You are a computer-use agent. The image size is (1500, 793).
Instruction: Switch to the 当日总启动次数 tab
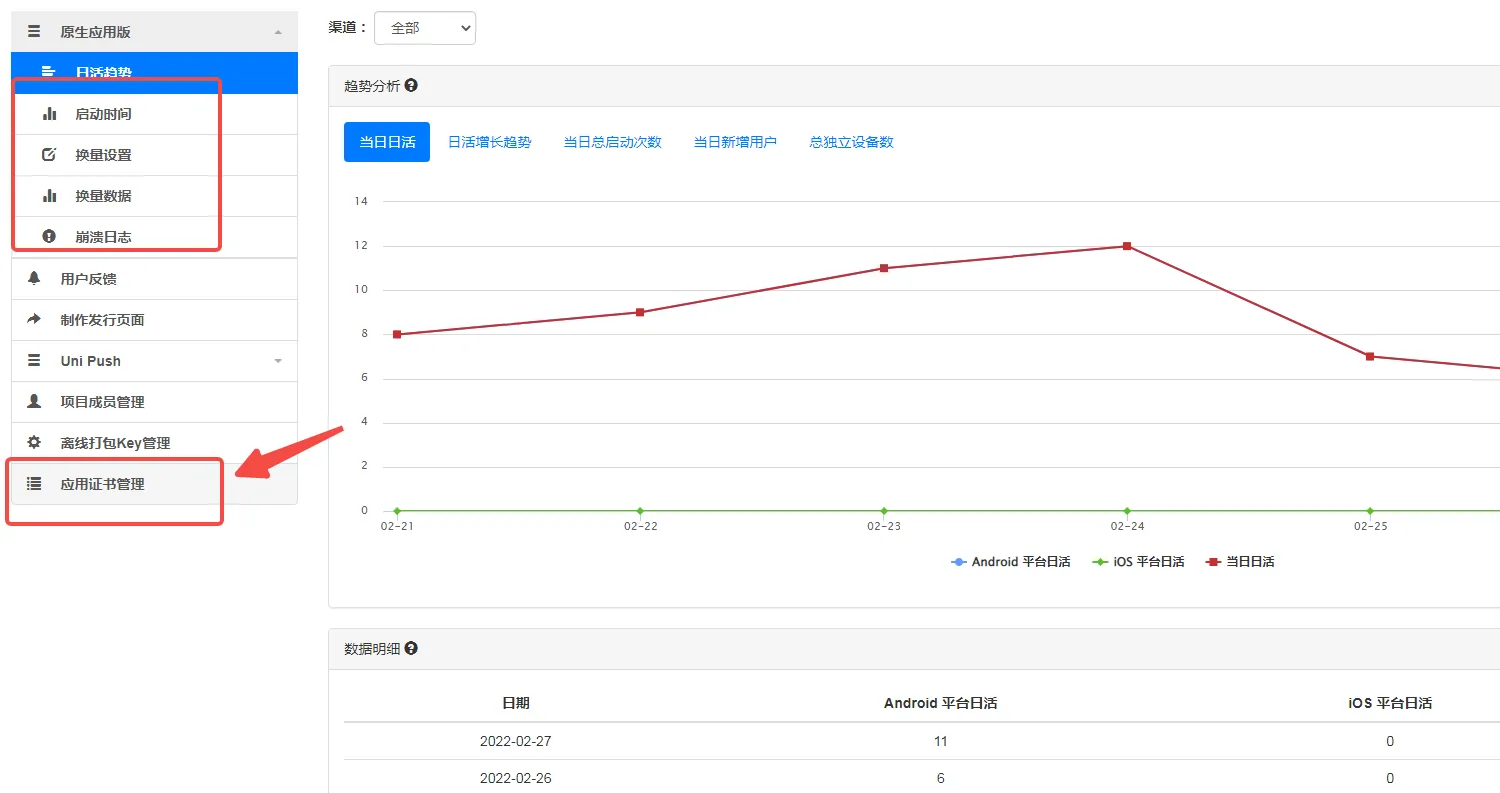pyautogui.click(x=612, y=142)
